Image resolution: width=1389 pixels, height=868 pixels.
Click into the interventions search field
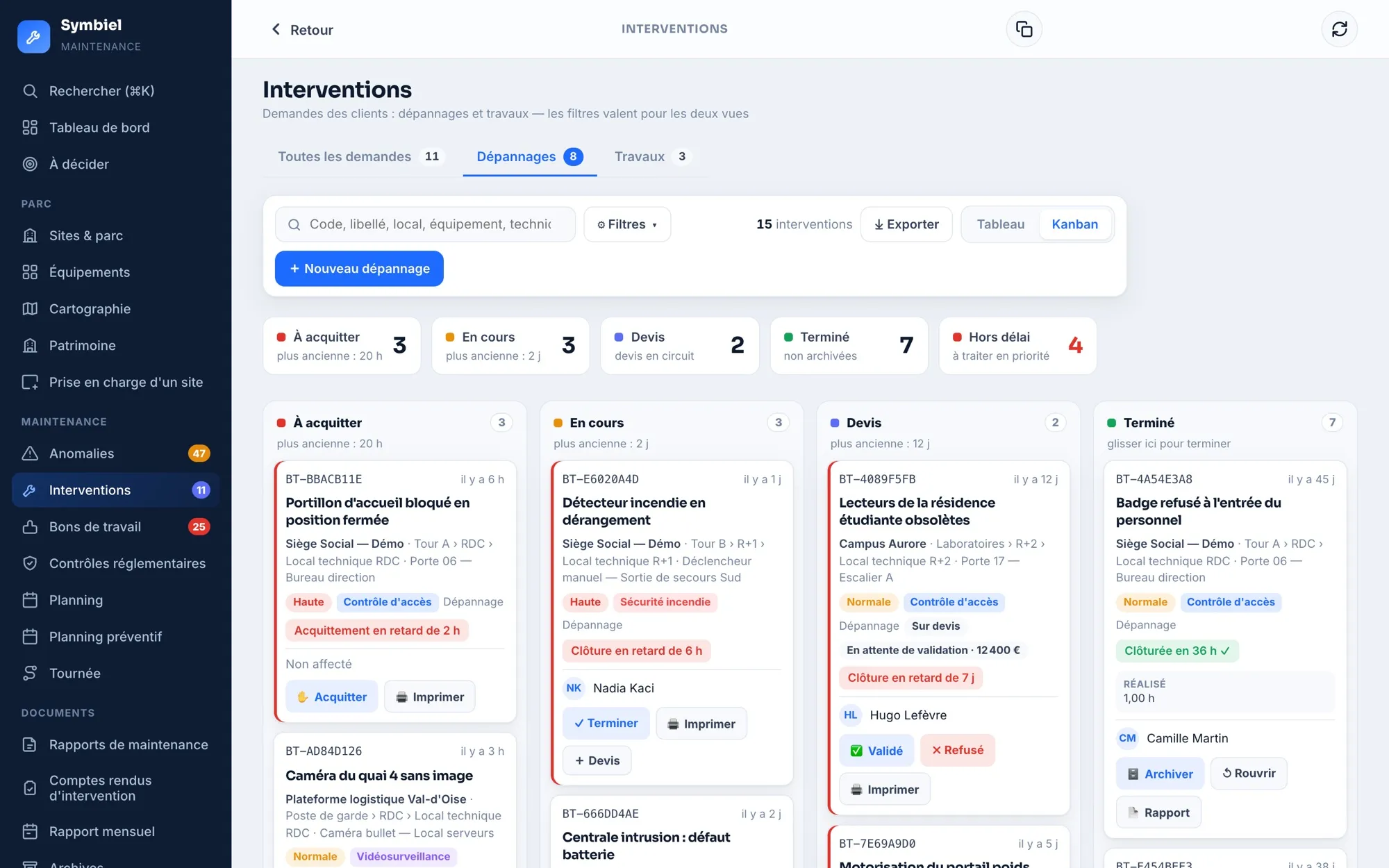425,224
